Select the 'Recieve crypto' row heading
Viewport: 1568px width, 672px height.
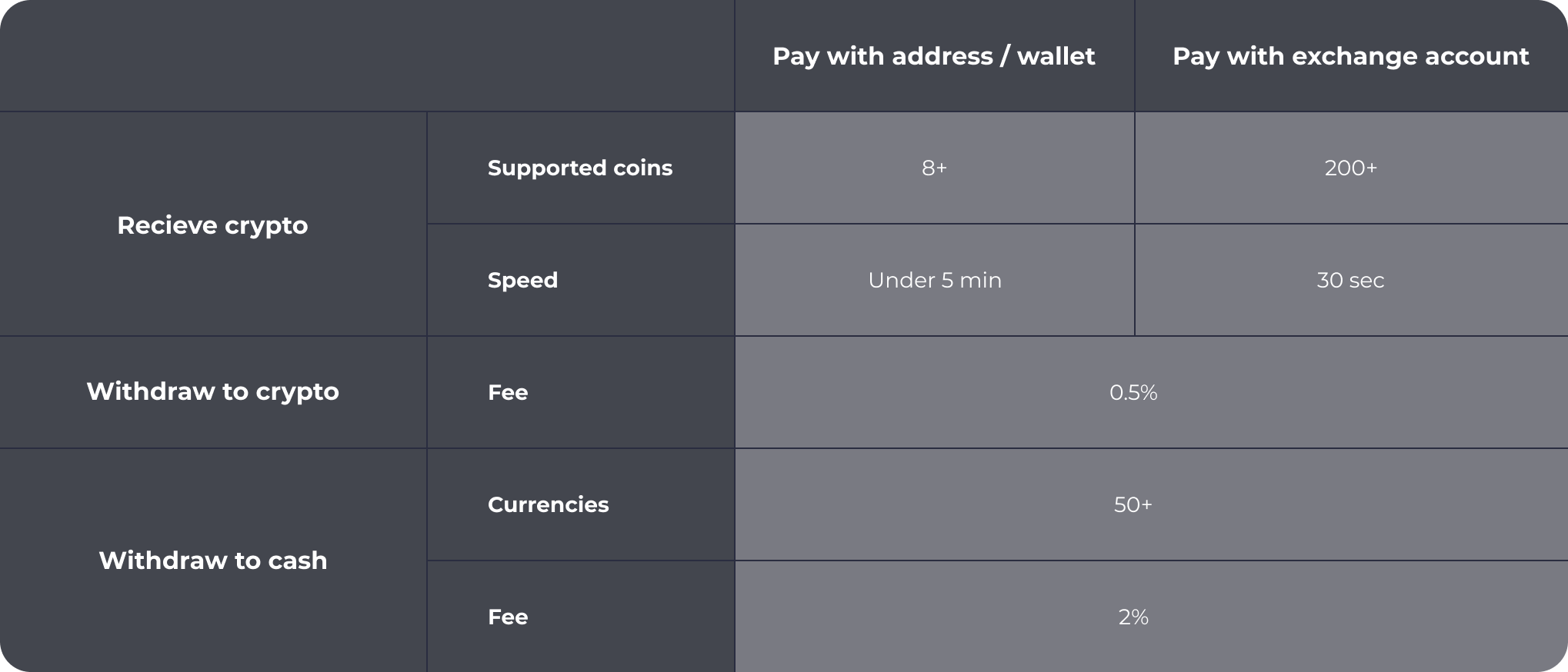(212, 225)
